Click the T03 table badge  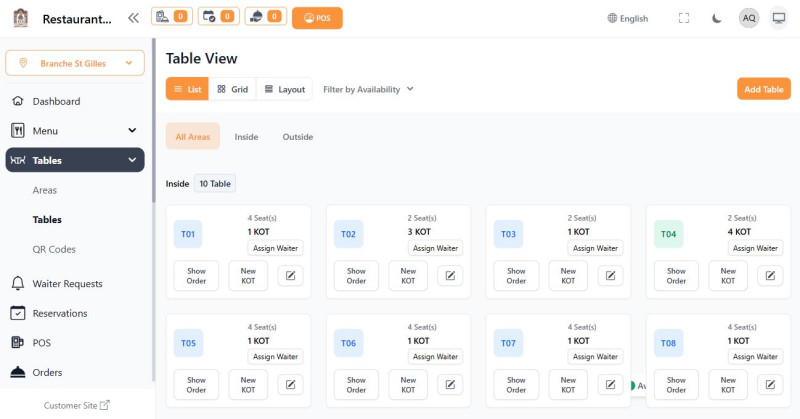tap(508, 234)
